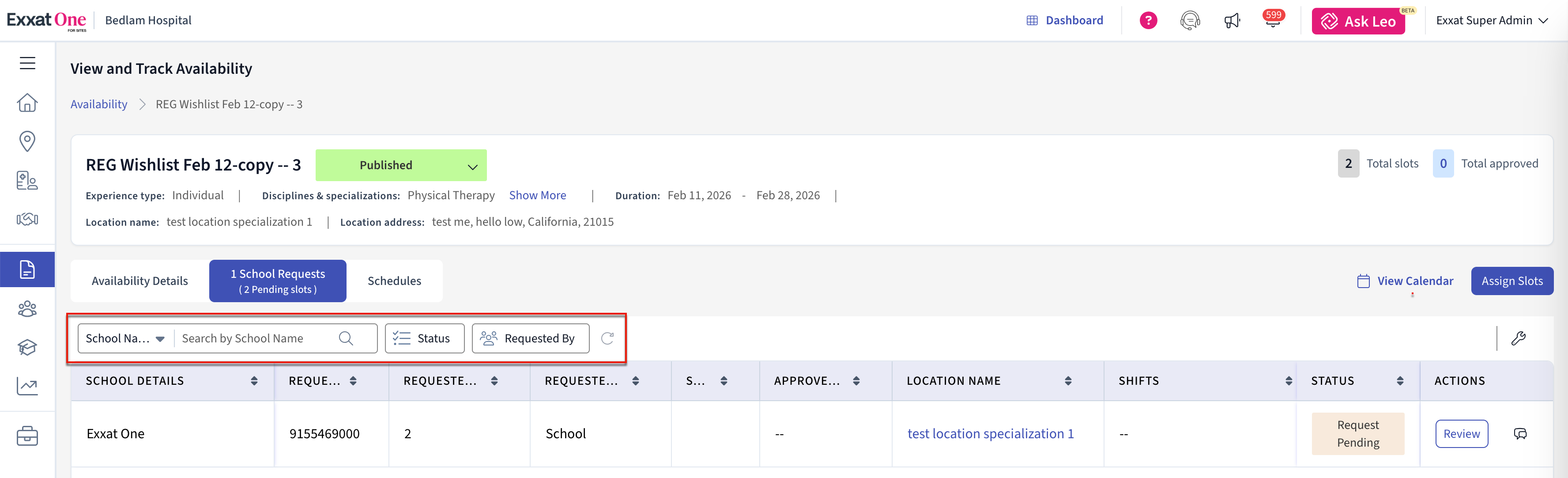Viewport: 1568px width, 478px height.
Task: Click the handshake partnerships sidebar icon
Action: coord(27,219)
